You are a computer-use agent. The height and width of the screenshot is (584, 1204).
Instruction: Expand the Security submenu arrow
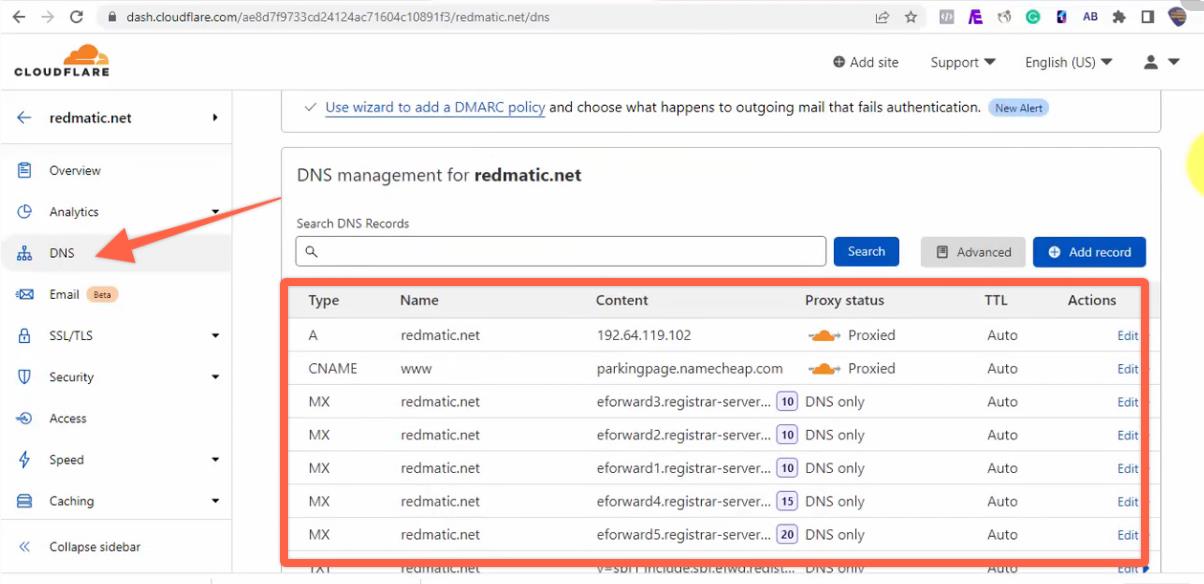click(215, 377)
